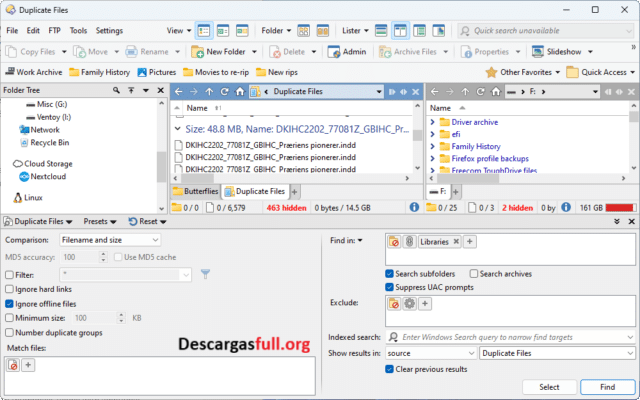Click Copy Files in the toolbar
The width and height of the screenshot is (640, 400).
[x=31, y=52]
